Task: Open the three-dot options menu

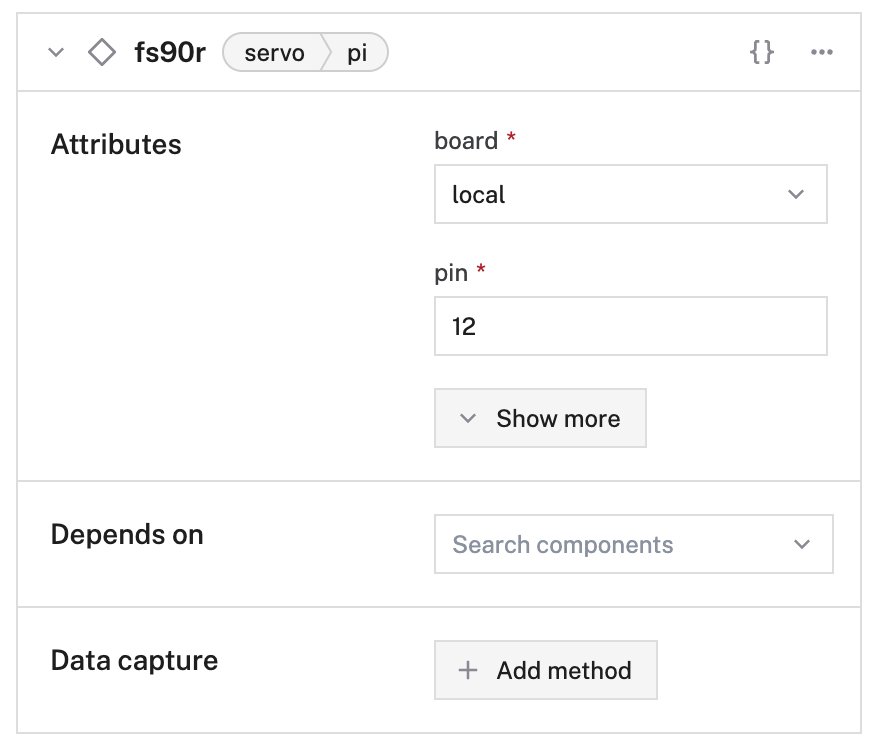Action: [822, 53]
